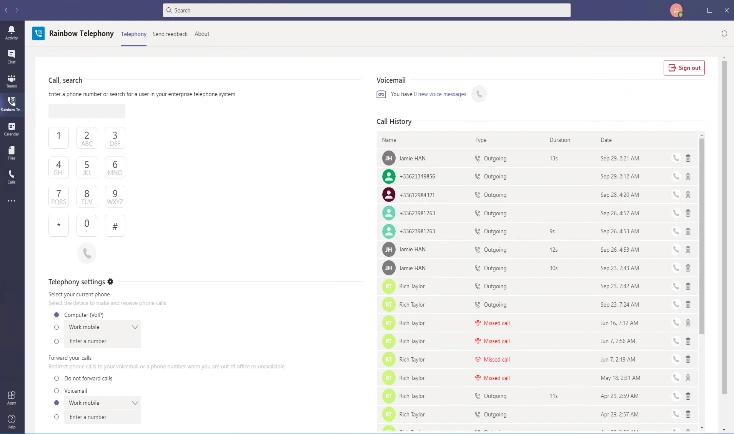Call back Rich Taylor Jun 7 2:19 AM missed call
The width and height of the screenshot is (734, 434).
pos(675,359)
